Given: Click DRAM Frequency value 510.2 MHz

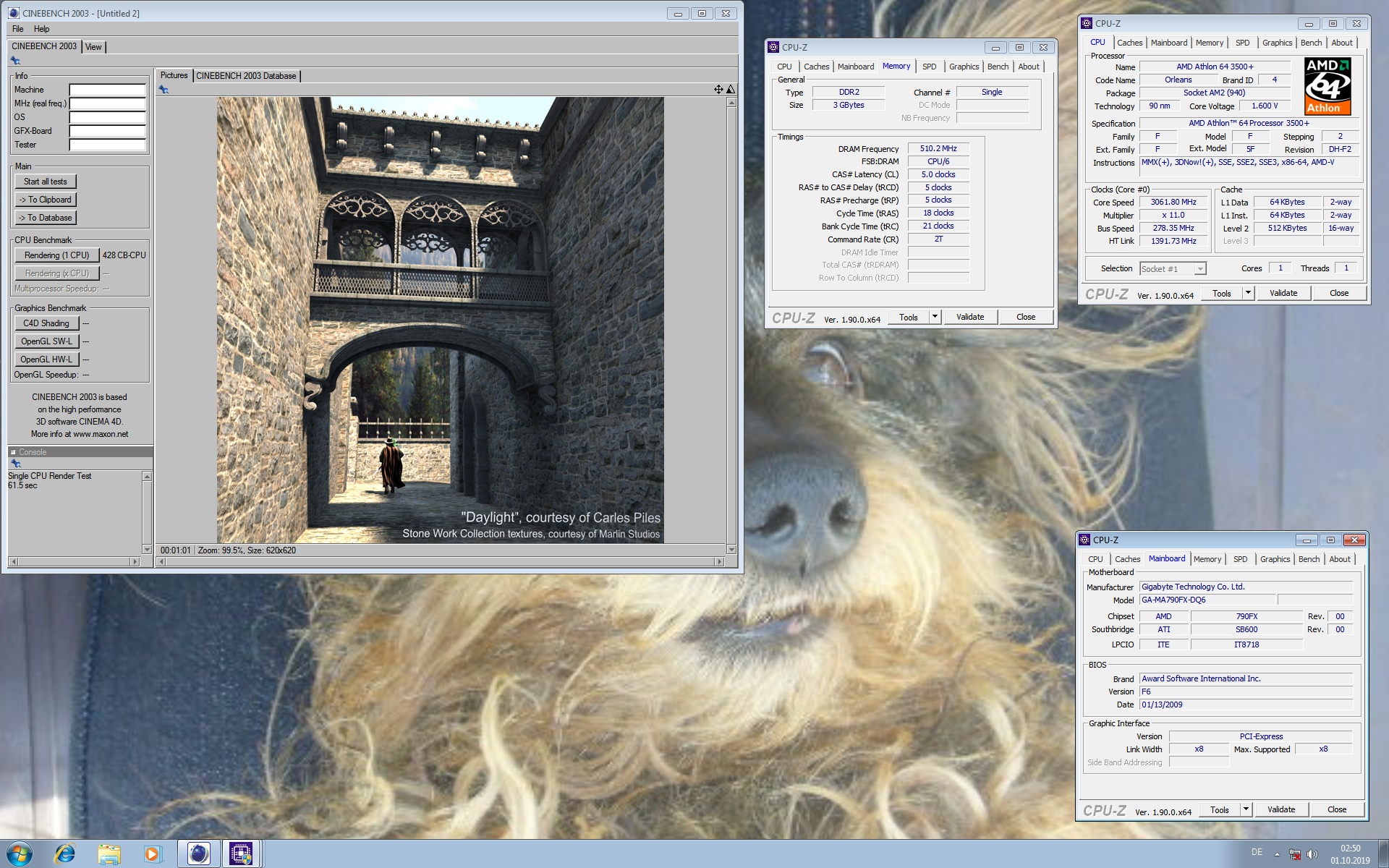Looking at the screenshot, I should pos(938,148).
